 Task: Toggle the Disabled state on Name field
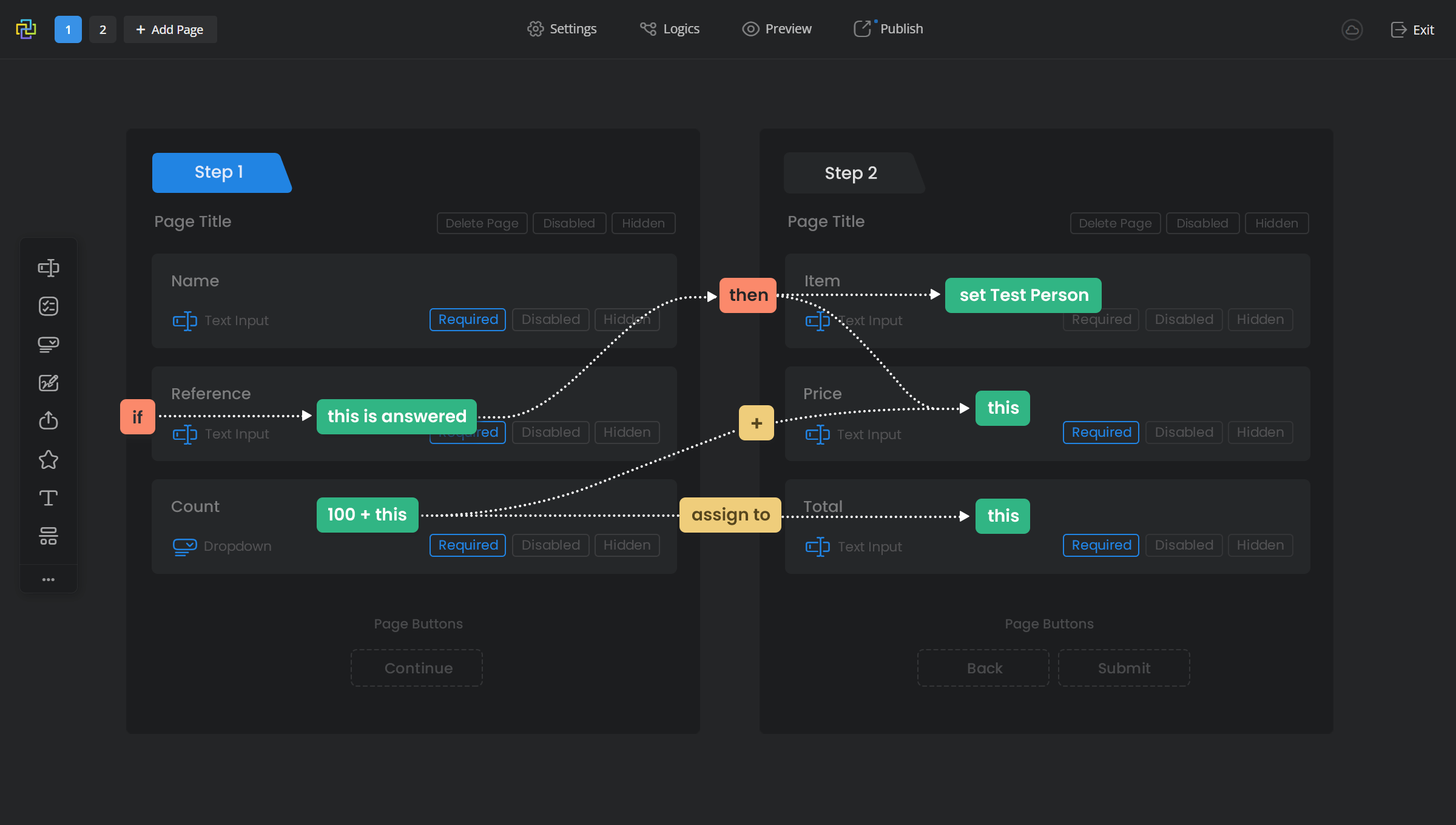click(550, 319)
